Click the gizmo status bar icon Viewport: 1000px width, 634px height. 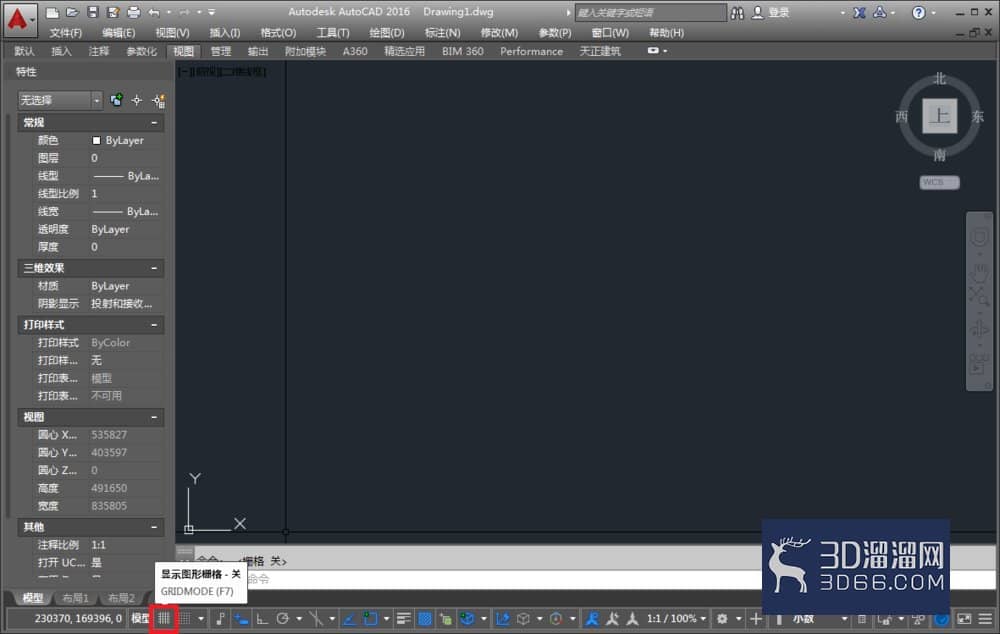pyautogui.click(x=556, y=619)
